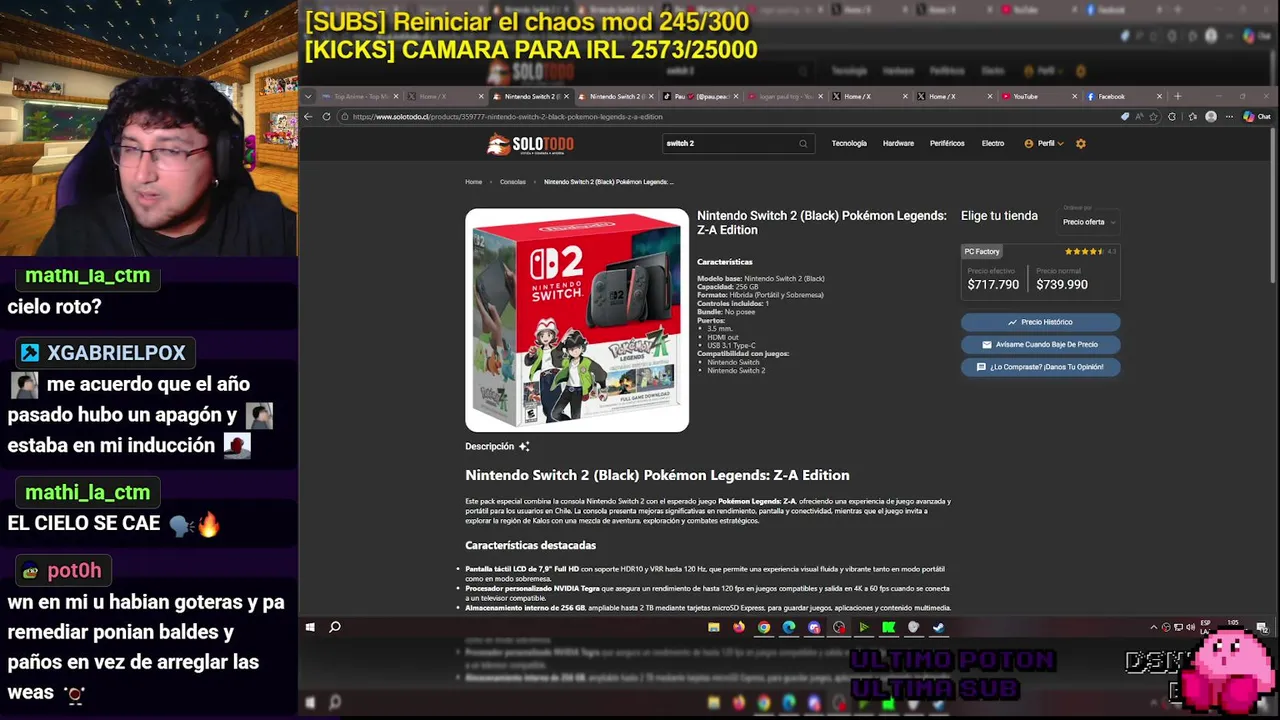This screenshot has width=1280, height=720.
Task: Click the AI sparkle icon next to Descripción
Action: click(524, 446)
